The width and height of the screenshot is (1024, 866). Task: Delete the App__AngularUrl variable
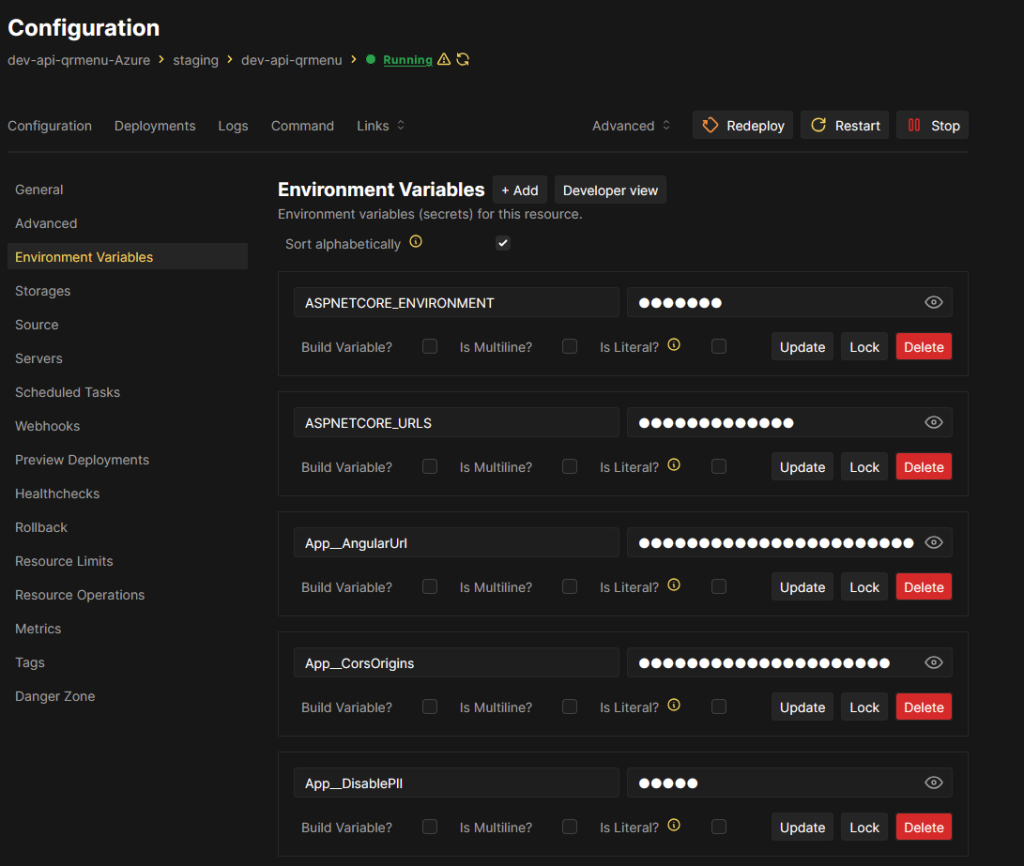923,587
